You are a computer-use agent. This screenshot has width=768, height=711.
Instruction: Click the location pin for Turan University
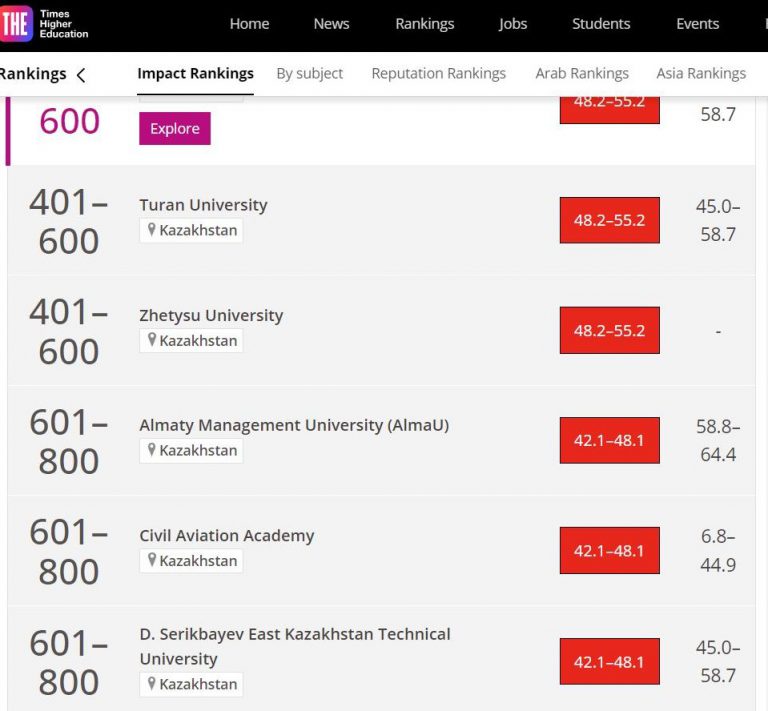point(152,231)
